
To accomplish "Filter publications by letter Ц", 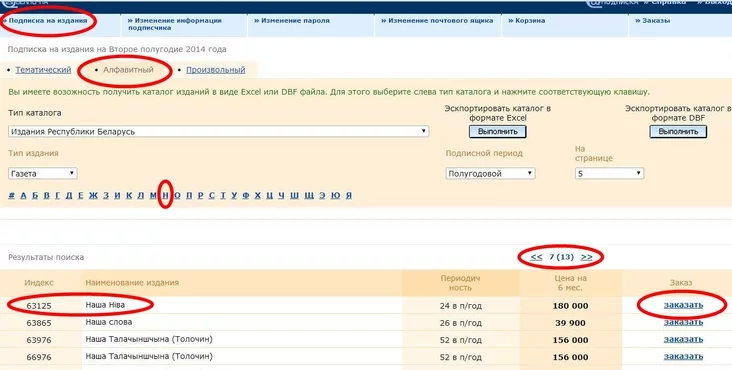I will pyautogui.click(x=270, y=195).
